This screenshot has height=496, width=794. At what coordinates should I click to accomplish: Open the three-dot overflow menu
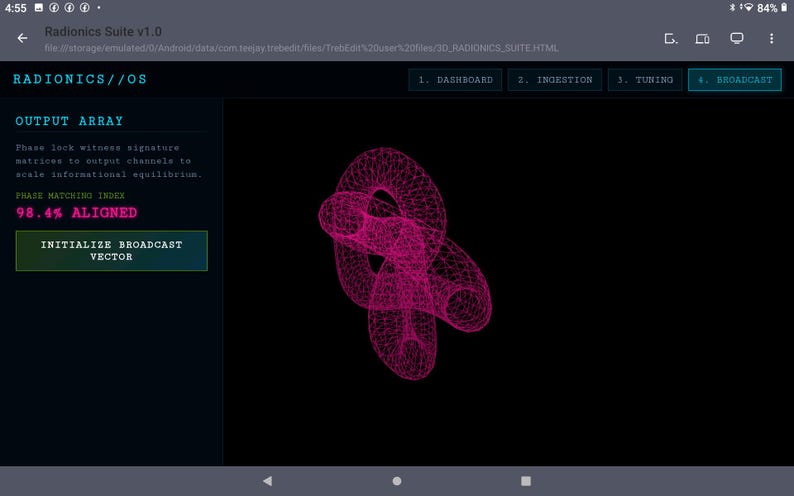(771, 38)
